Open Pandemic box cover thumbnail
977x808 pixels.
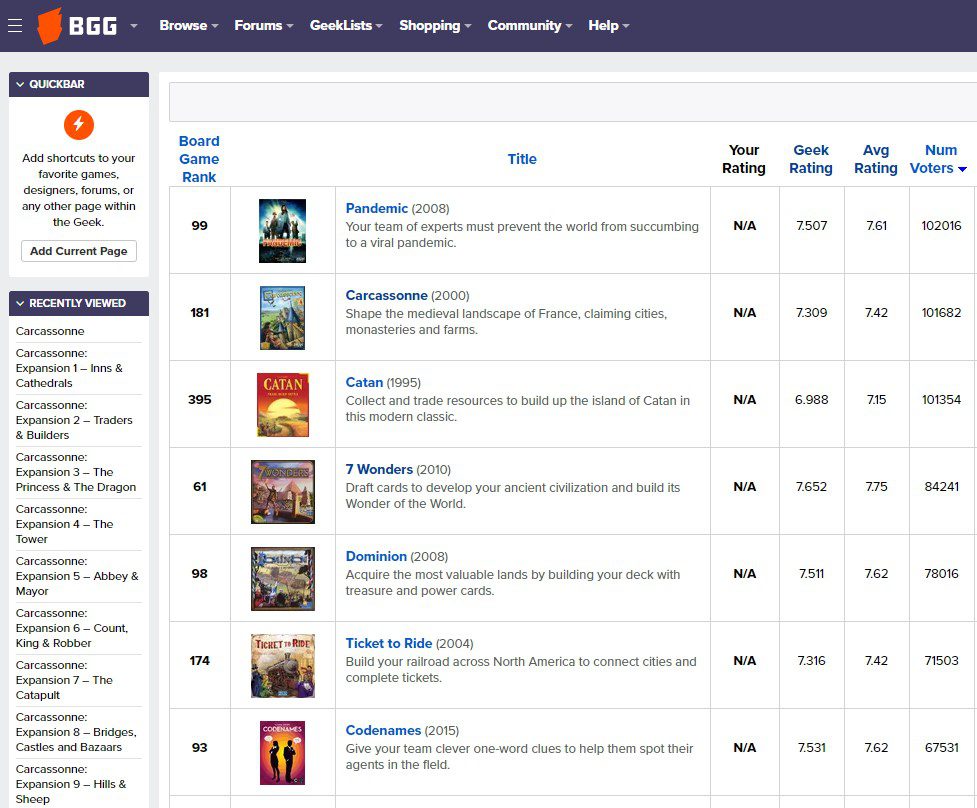pyautogui.click(x=282, y=231)
